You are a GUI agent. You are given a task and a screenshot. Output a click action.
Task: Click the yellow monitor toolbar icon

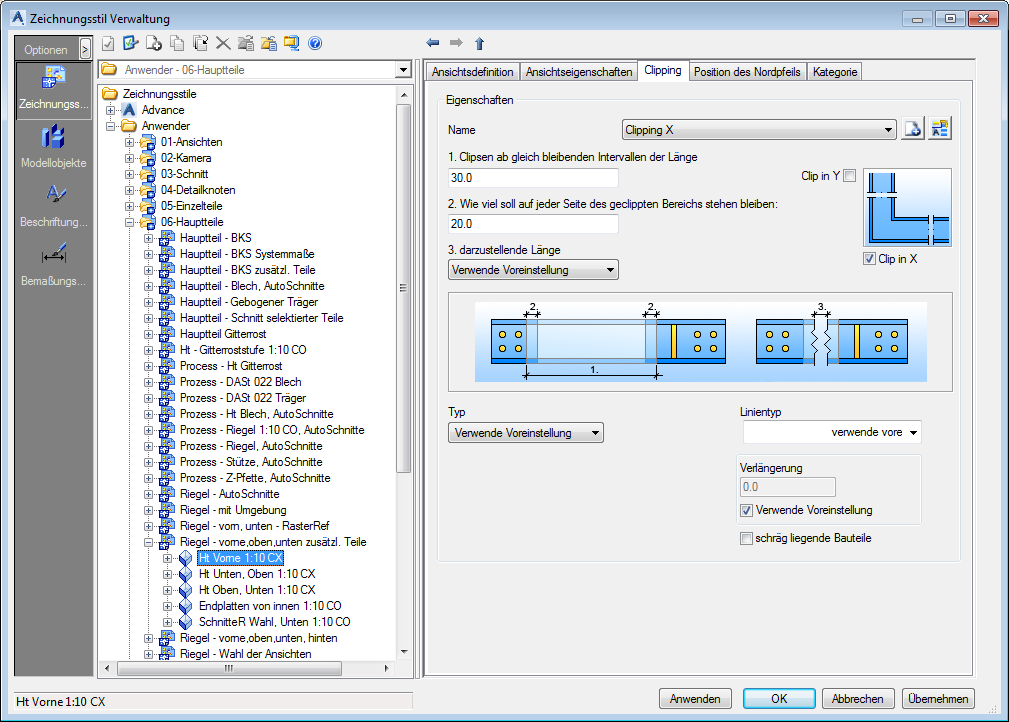[292, 43]
